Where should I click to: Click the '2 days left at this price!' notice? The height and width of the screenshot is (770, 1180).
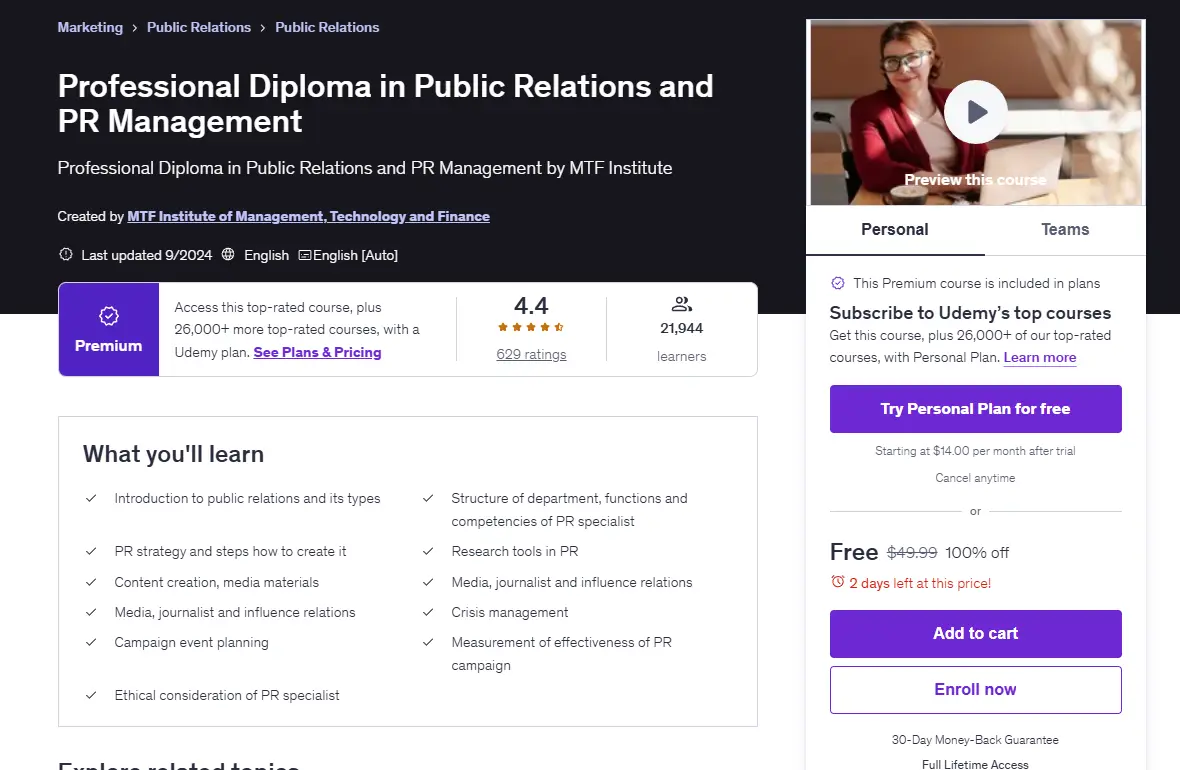tap(920, 583)
